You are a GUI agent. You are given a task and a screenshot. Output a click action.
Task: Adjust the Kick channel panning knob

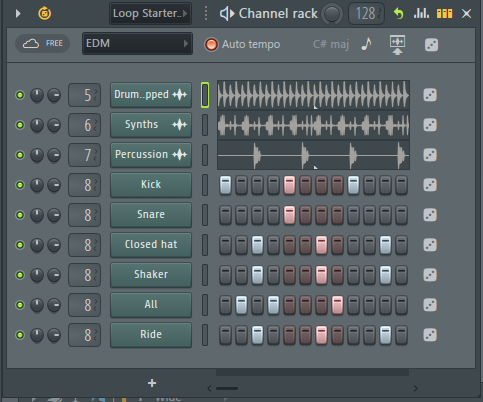pyautogui.click(x=37, y=185)
